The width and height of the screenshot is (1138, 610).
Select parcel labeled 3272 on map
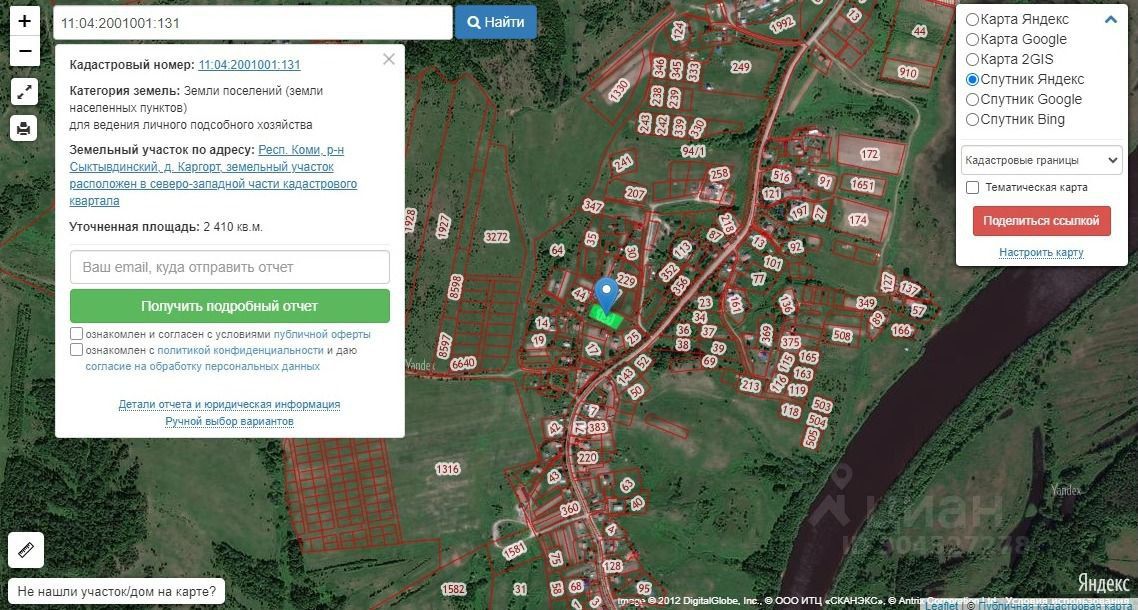tap(496, 237)
